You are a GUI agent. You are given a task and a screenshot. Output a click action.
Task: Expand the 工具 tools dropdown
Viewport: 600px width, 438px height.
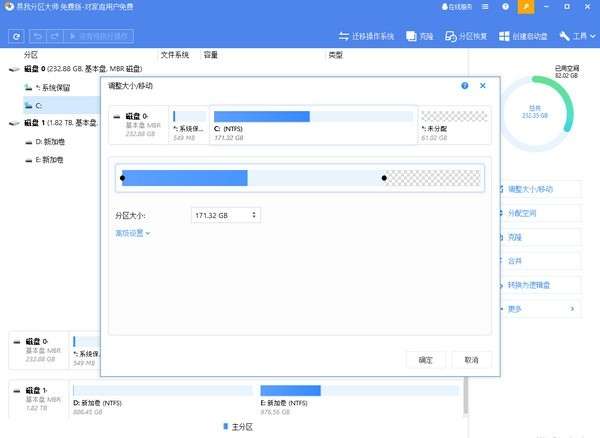[x=577, y=36]
